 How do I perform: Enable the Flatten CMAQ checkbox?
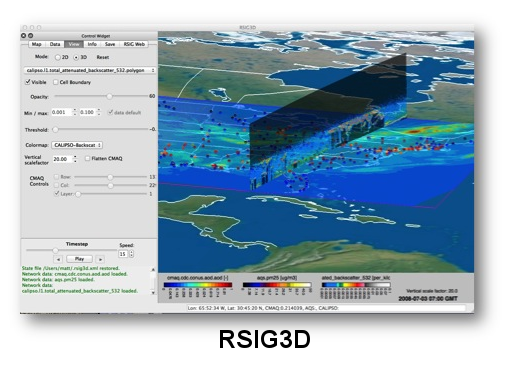(87, 158)
